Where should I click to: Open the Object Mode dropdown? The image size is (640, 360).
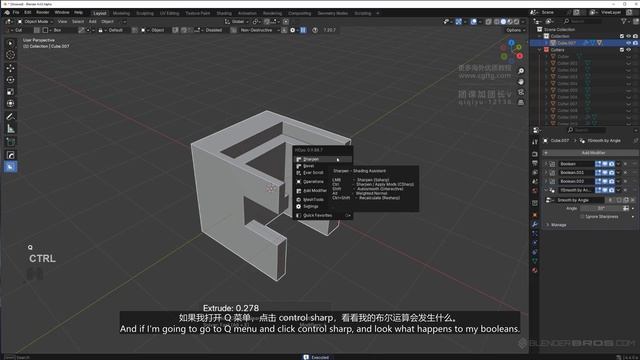point(36,22)
